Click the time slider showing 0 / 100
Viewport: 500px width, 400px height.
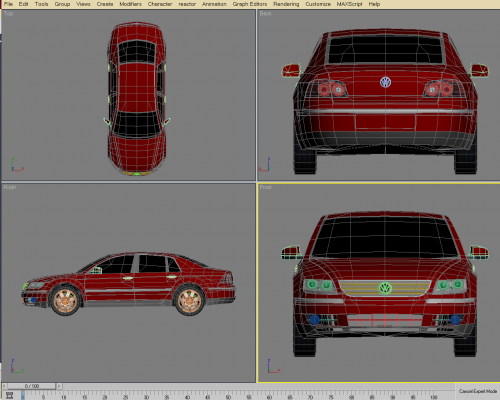[32, 386]
